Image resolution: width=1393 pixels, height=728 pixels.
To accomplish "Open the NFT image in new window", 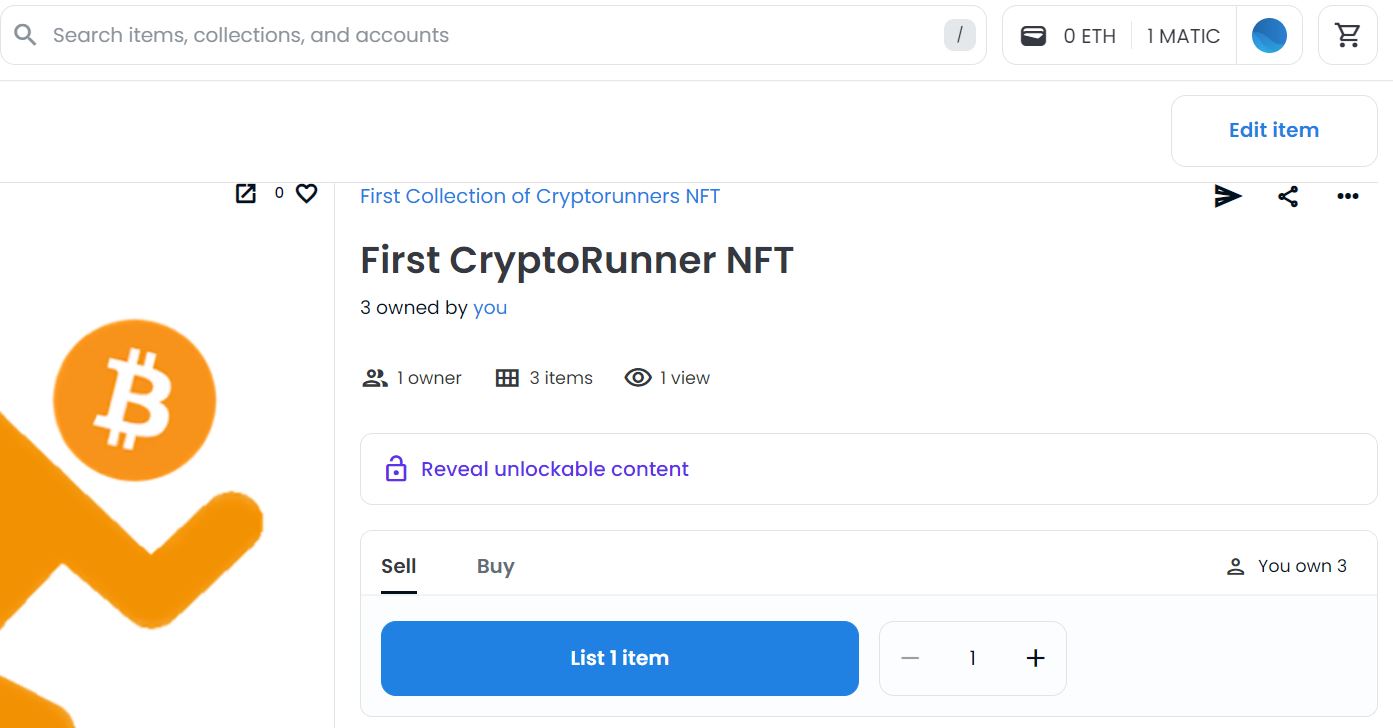I will pos(245,193).
